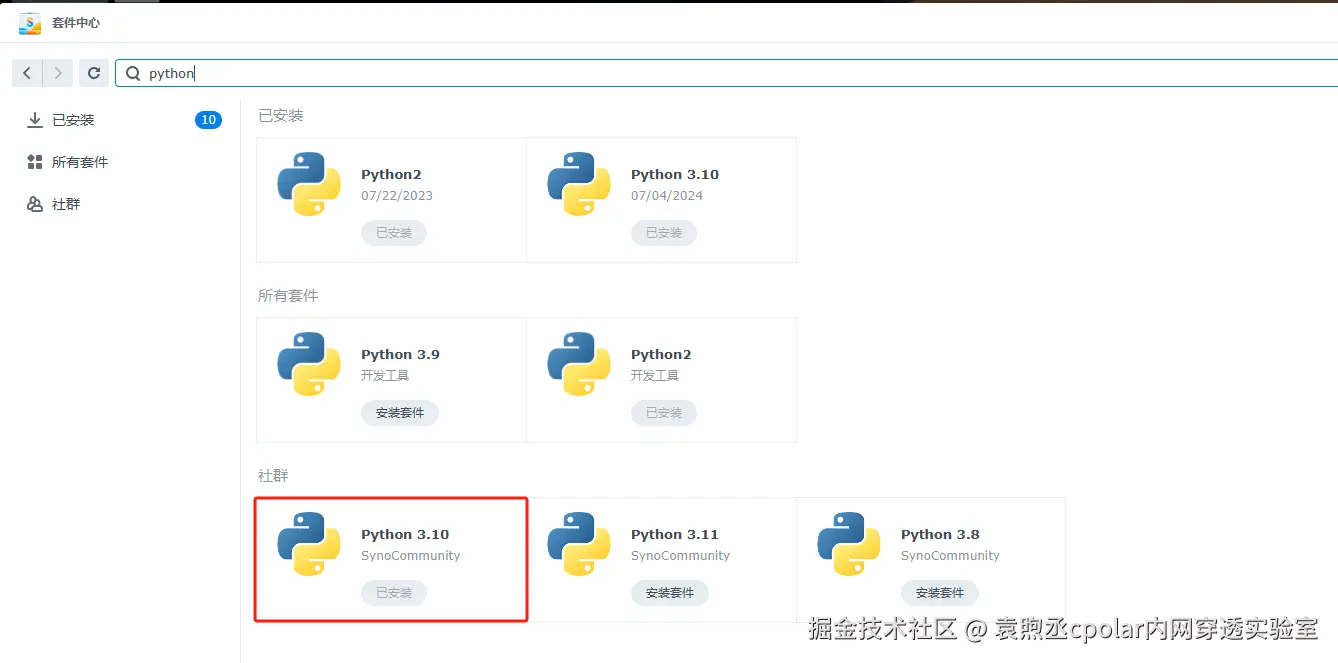Click 已安装 button under SynoCommunity Python 3.10

point(394,593)
